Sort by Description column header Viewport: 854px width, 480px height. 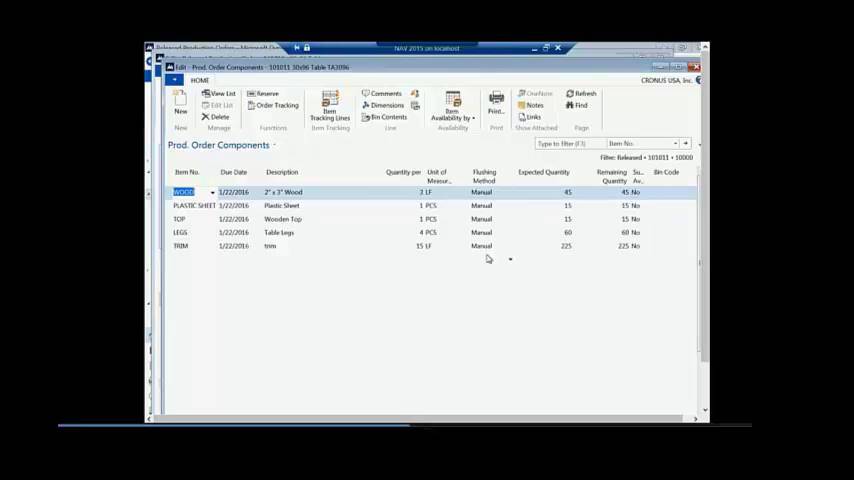click(282, 172)
